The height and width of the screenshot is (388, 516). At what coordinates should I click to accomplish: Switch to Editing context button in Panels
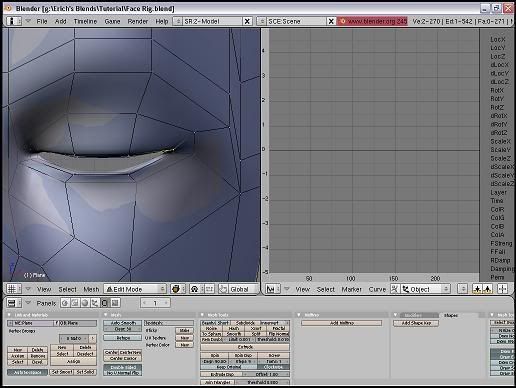[105, 303]
